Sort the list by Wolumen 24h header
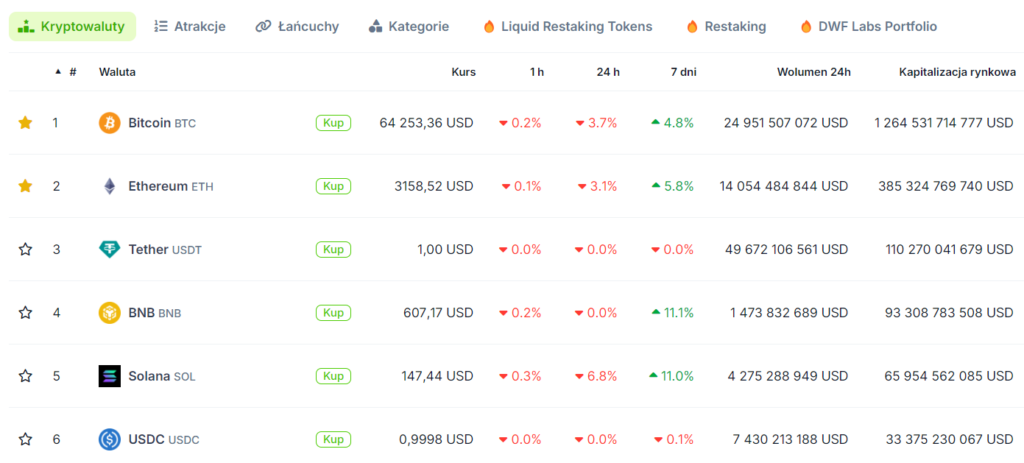The width and height of the screenshot is (1024, 463). click(813, 72)
